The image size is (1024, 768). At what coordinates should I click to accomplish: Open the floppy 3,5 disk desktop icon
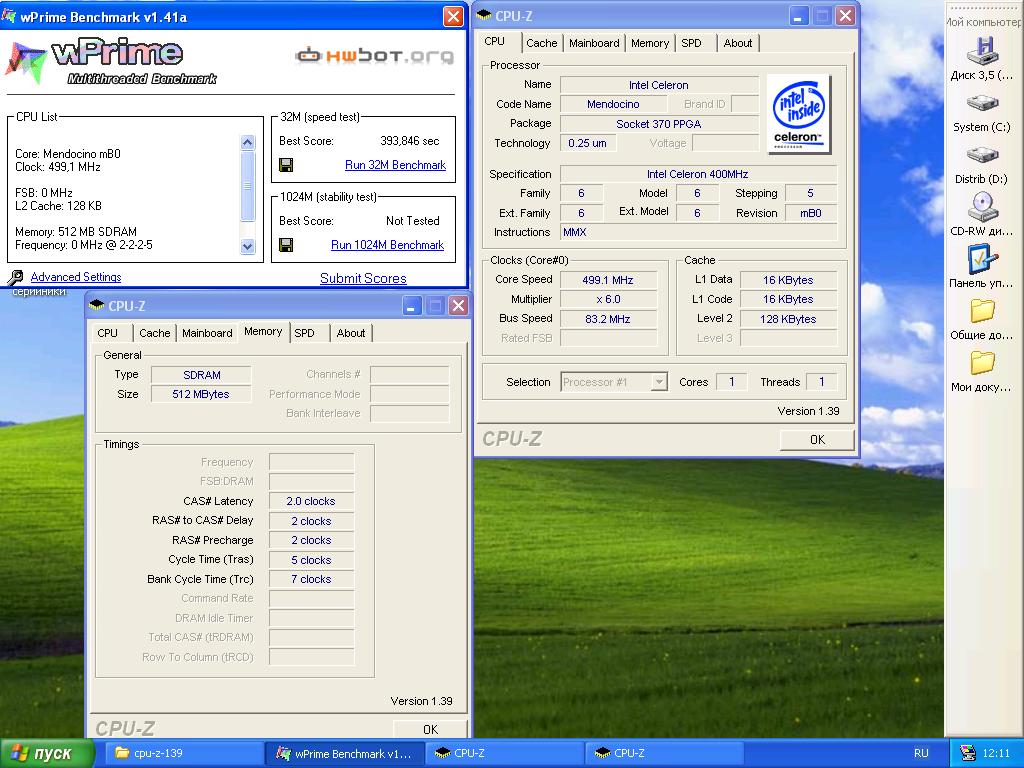pyautogui.click(x=981, y=52)
